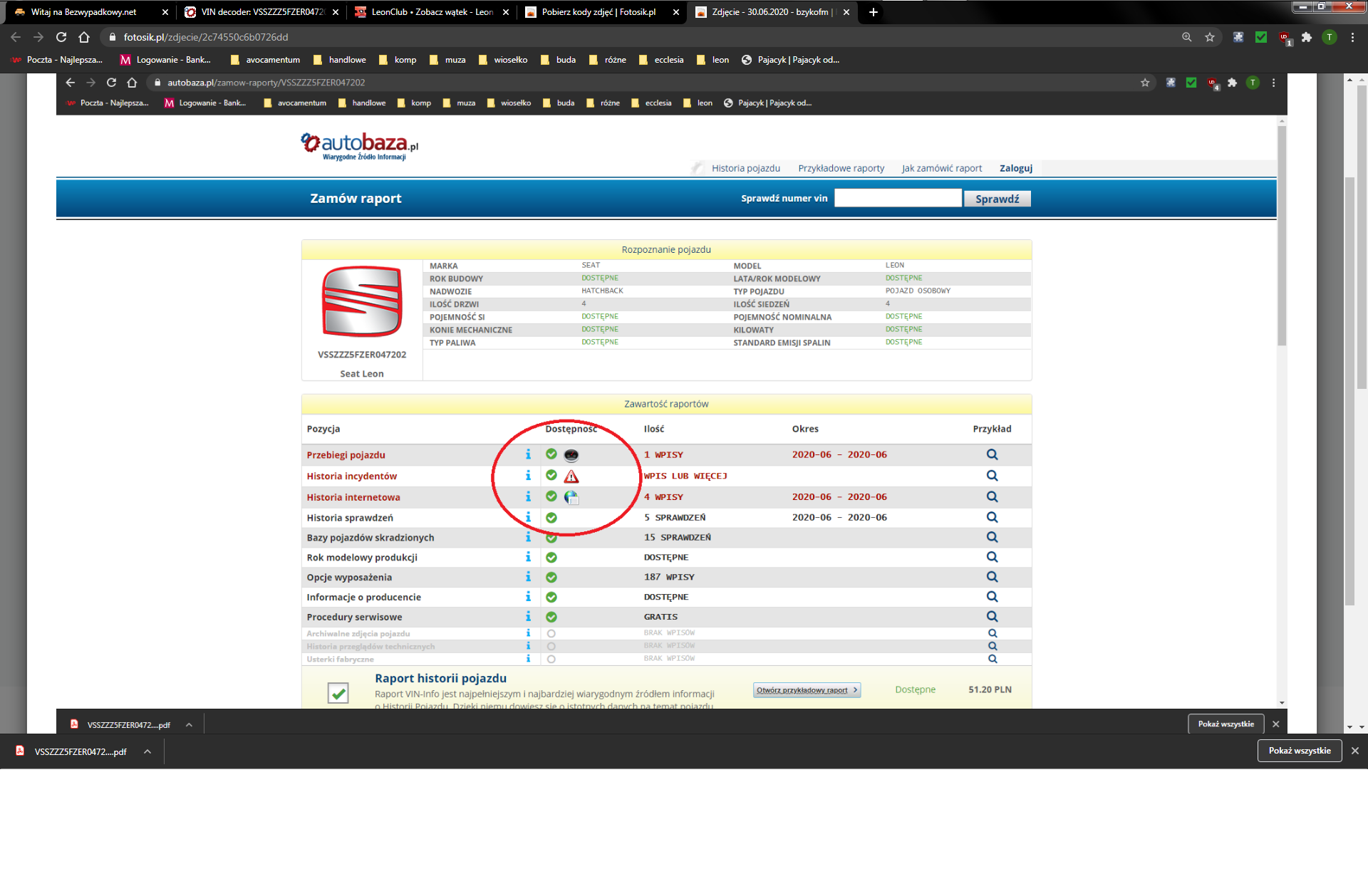Click the globe icon in Historia internetowa row

click(x=571, y=497)
